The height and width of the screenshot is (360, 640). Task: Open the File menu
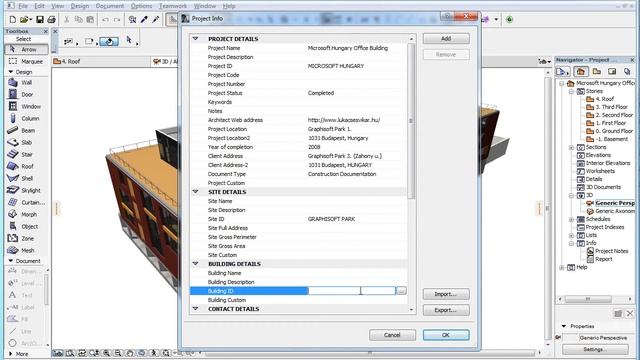23,6
